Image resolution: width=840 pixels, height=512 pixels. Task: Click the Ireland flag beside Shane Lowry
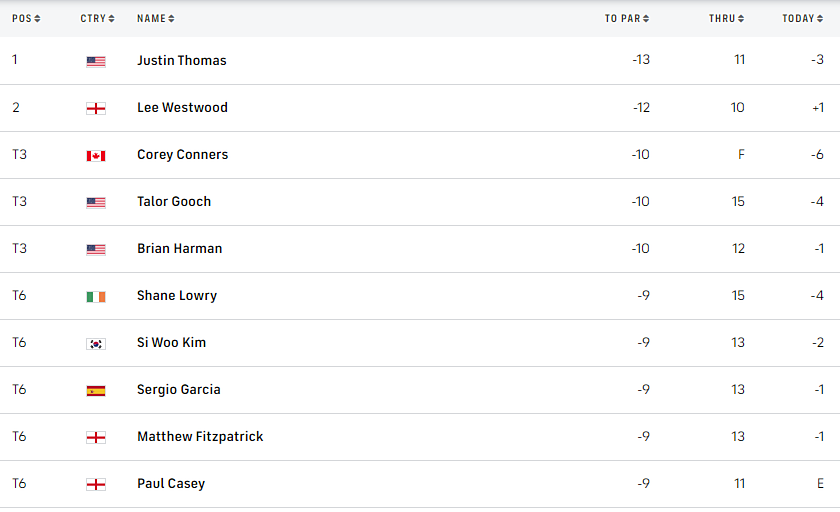pyautogui.click(x=96, y=296)
